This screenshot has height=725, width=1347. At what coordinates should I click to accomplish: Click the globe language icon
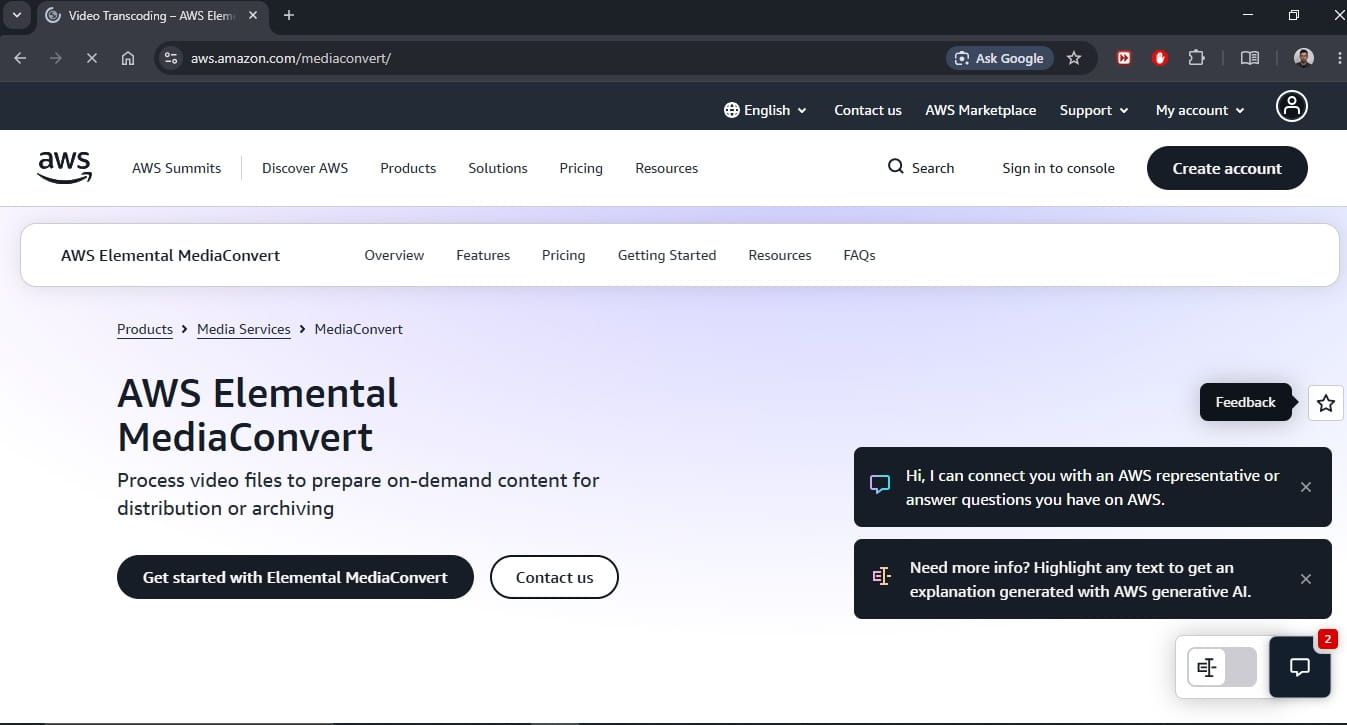pyautogui.click(x=732, y=110)
